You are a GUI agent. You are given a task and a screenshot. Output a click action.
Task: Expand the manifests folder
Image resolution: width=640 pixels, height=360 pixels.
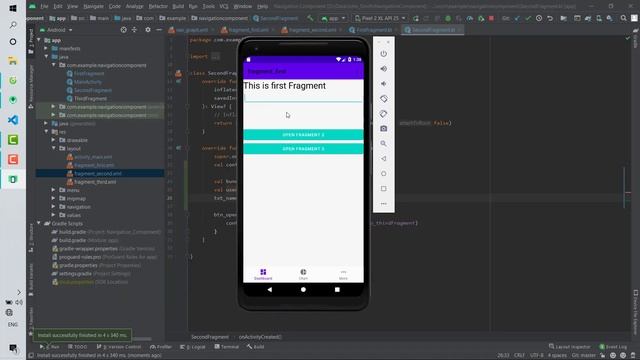pos(46,48)
